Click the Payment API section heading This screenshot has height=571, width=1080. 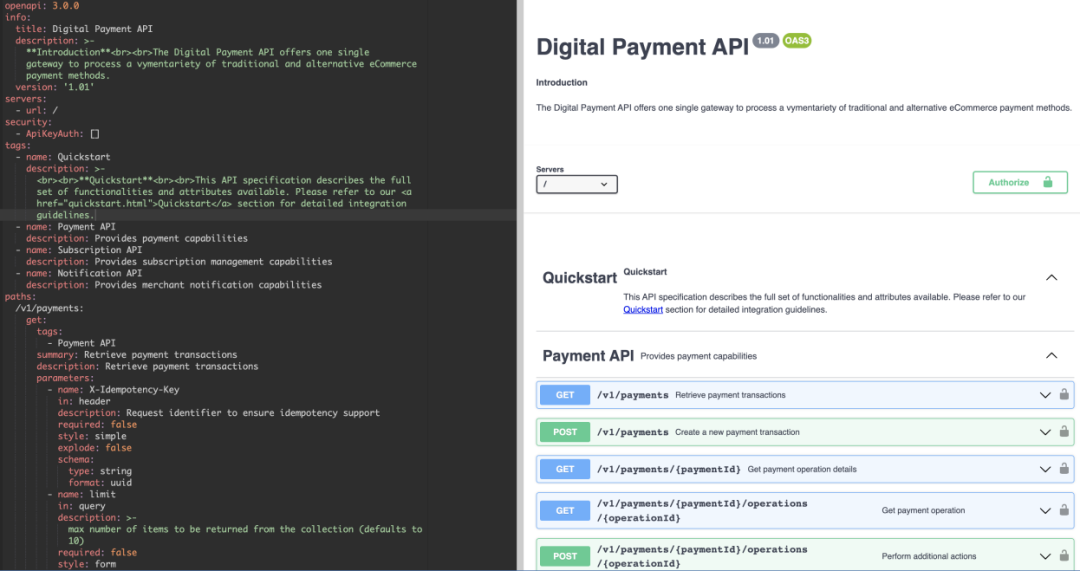coord(588,355)
